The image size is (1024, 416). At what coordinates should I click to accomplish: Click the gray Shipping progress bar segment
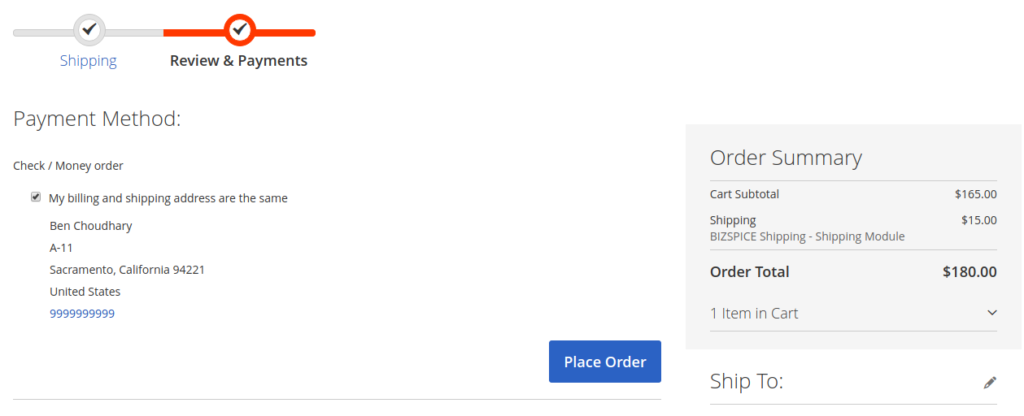(88, 33)
